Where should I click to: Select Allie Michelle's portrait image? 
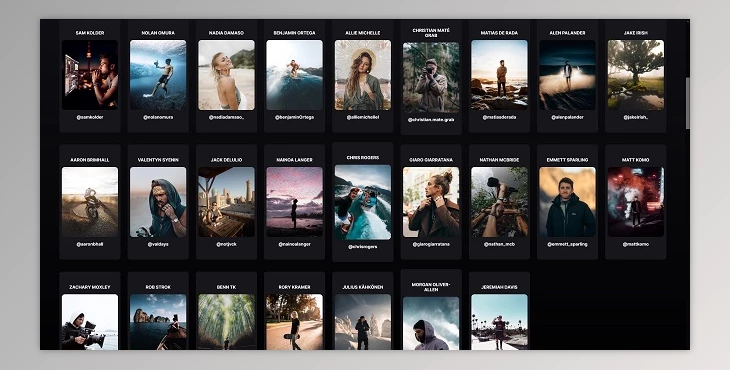click(x=363, y=75)
